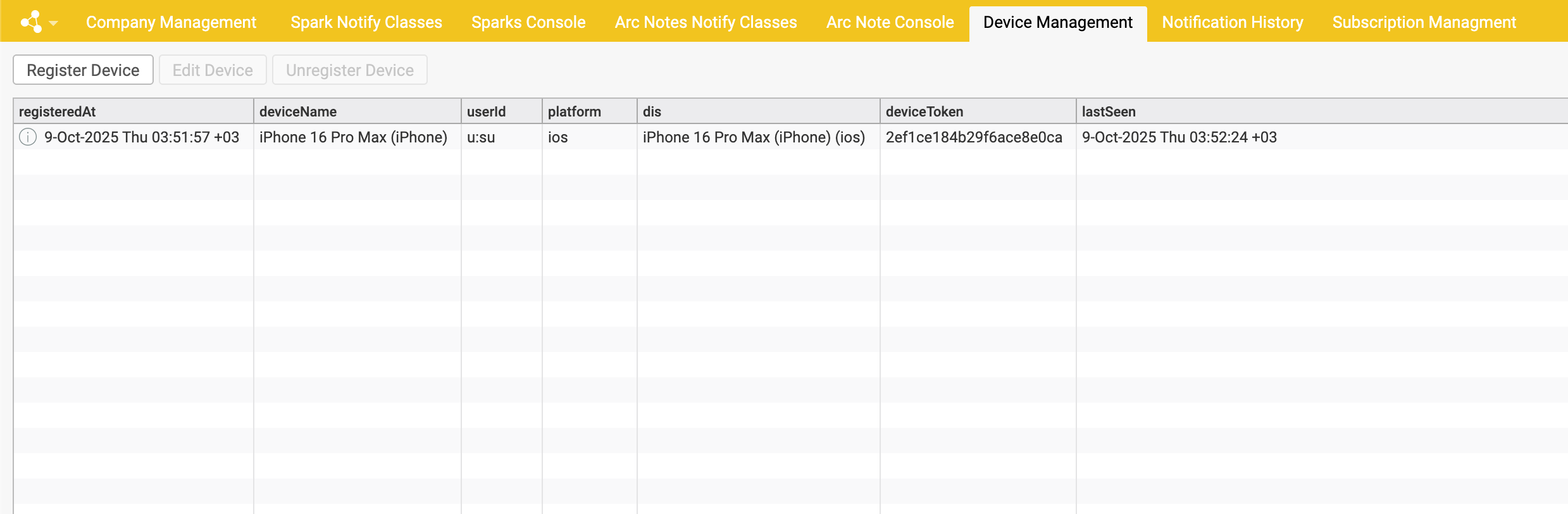Sort by the registeredAt column header
The image size is (1568, 514).
(133, 111)
